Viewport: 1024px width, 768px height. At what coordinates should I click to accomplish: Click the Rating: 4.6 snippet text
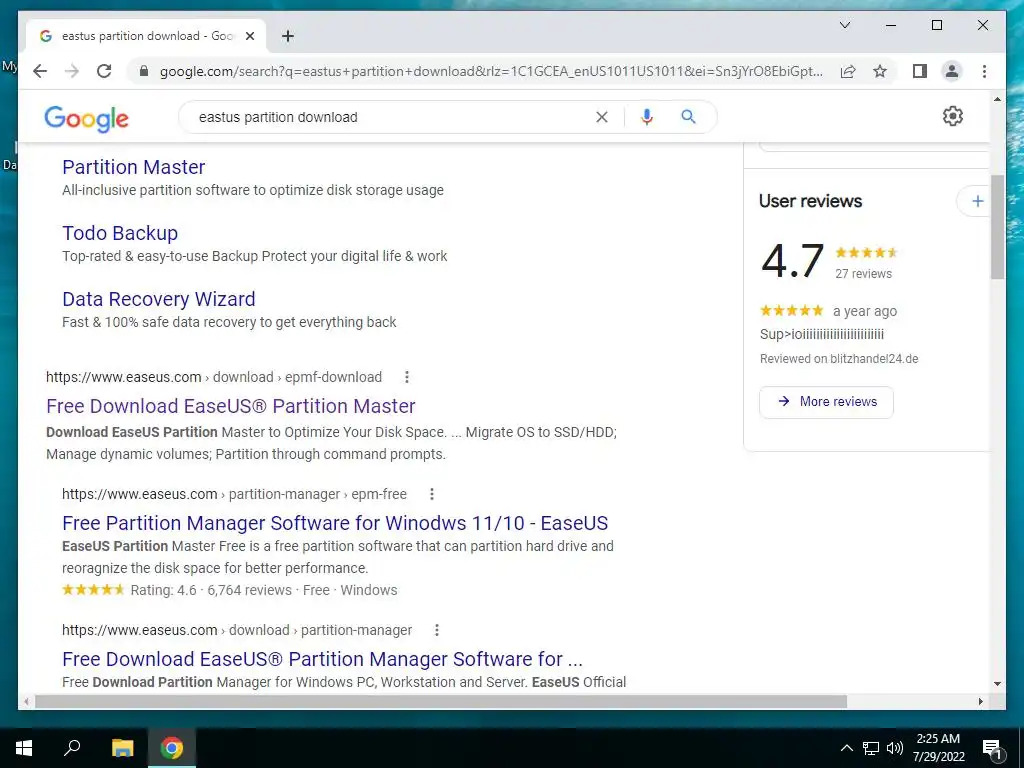pos(163,590)
